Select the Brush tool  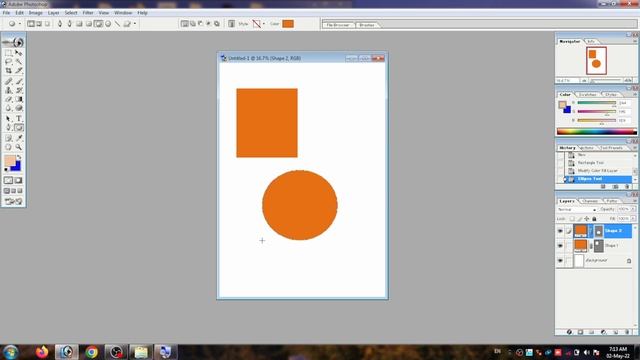(18, 82)
